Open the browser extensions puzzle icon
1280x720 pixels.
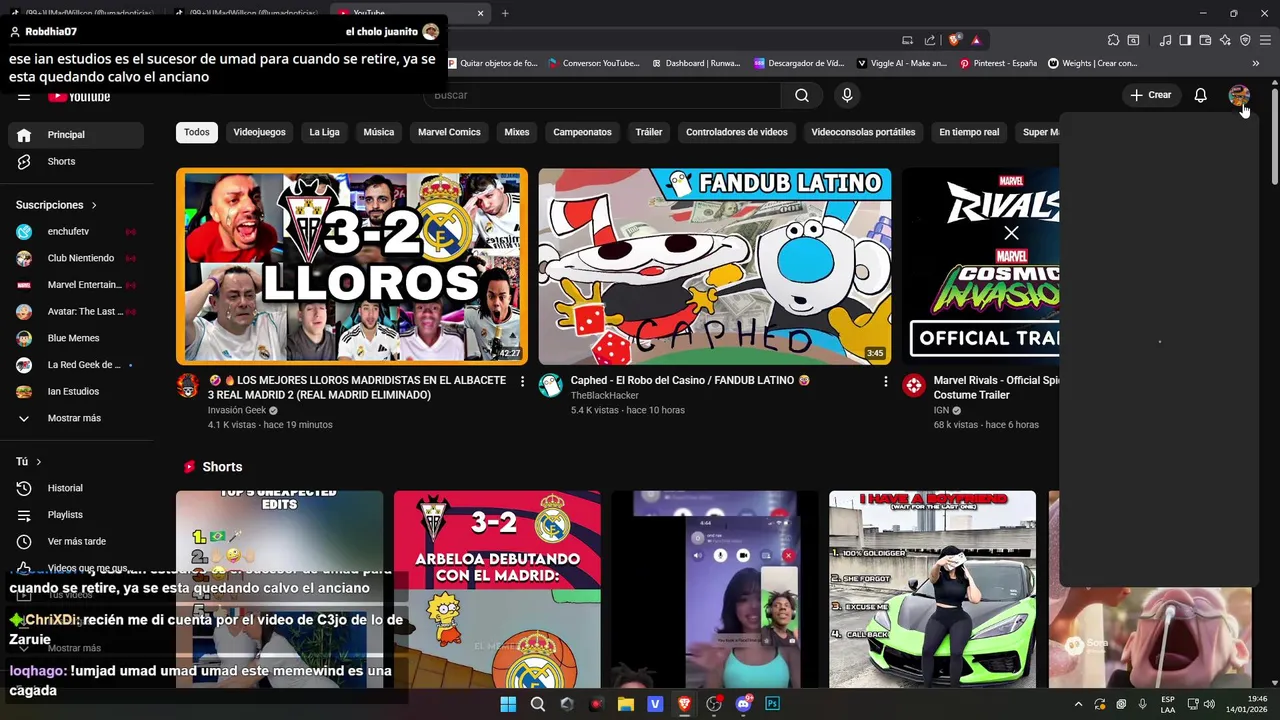coord(1113,40)
